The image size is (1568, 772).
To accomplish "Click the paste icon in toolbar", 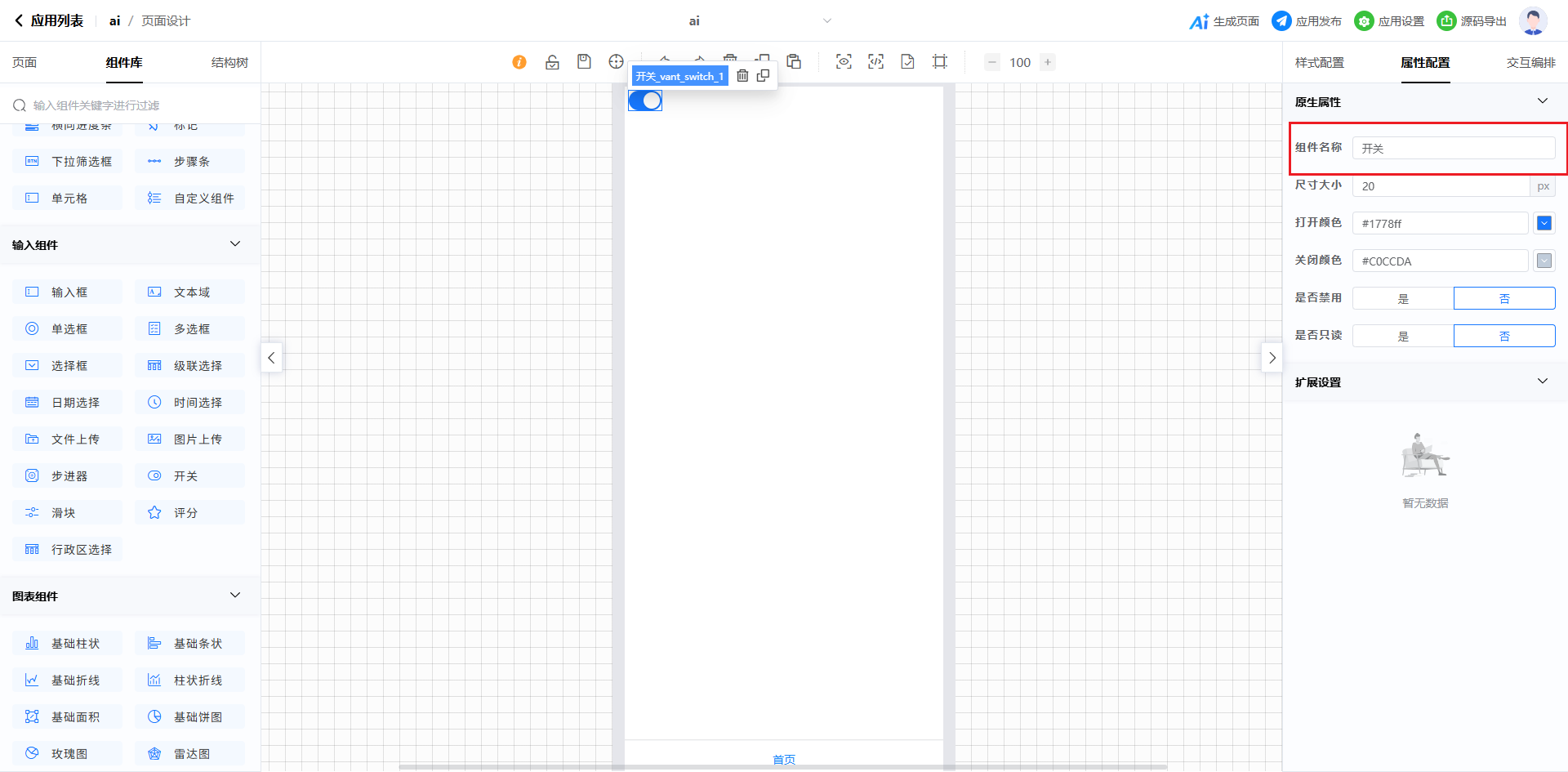I will point(794,62).
